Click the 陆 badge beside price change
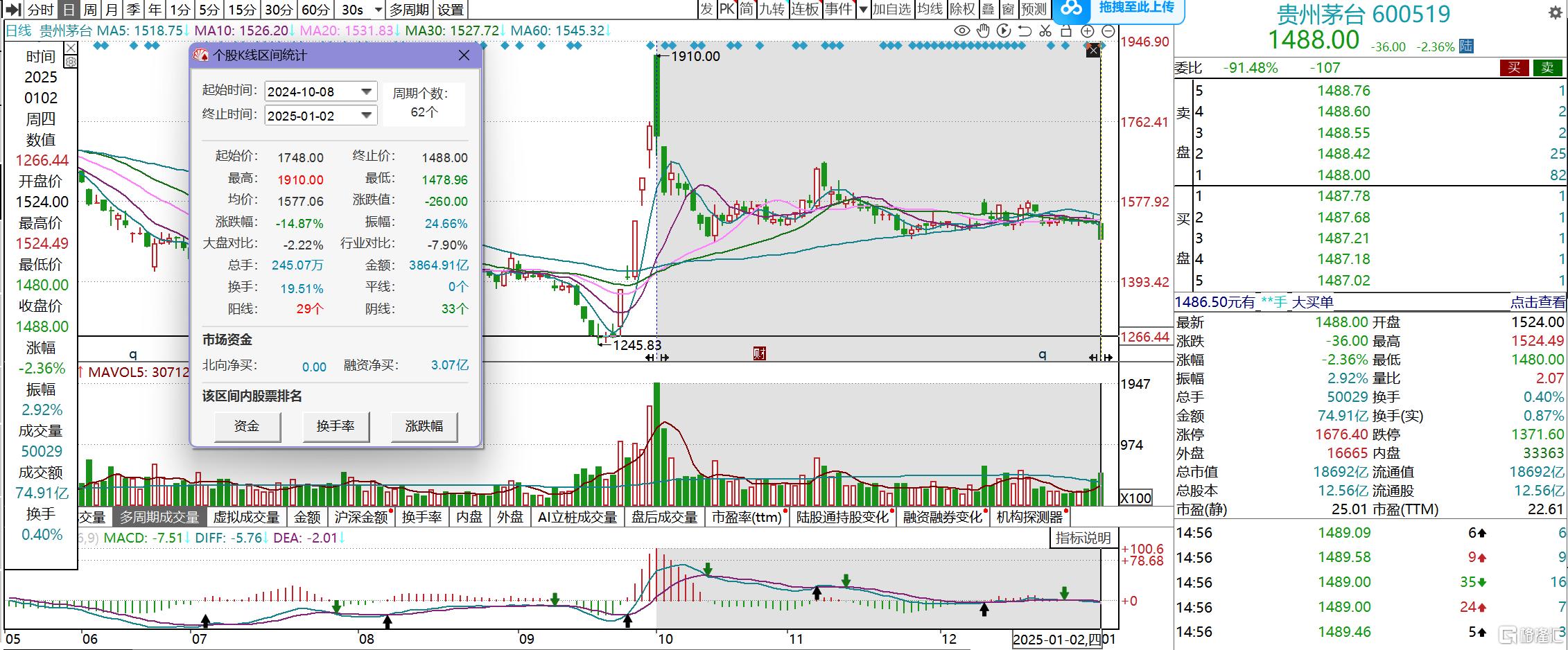This screenshot has width=1568, height=650. pyautogui.click(x=1466, y=46)
